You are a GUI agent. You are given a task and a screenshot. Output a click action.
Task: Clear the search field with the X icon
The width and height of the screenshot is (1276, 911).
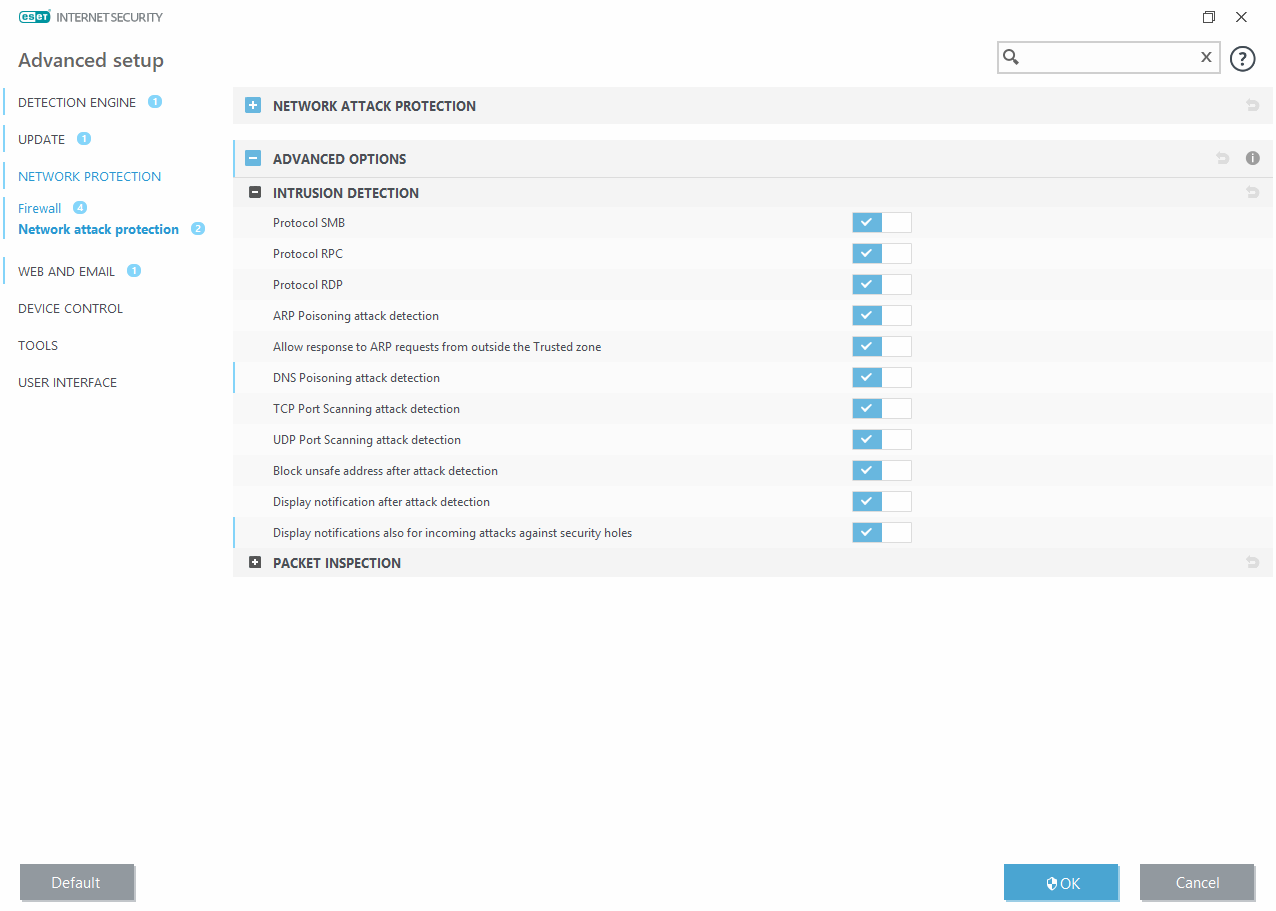point(1206,58)
